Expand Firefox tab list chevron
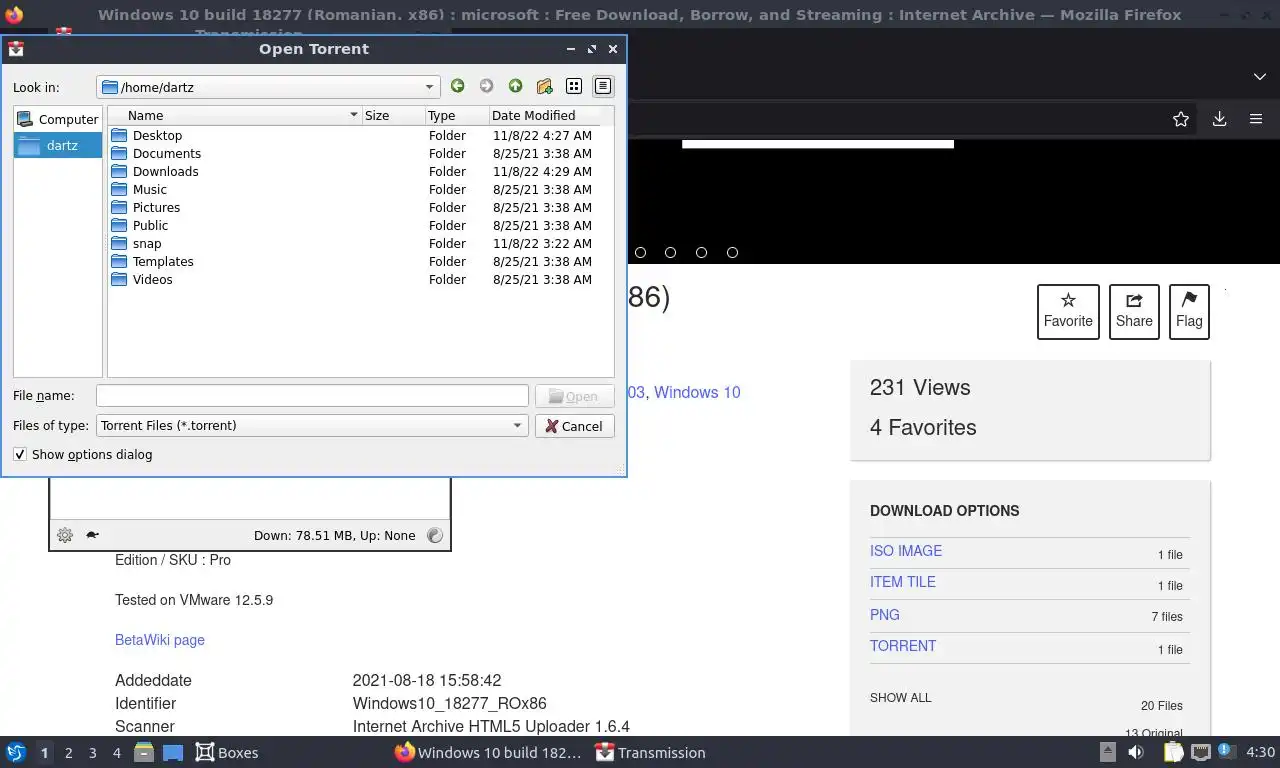 1260,77
